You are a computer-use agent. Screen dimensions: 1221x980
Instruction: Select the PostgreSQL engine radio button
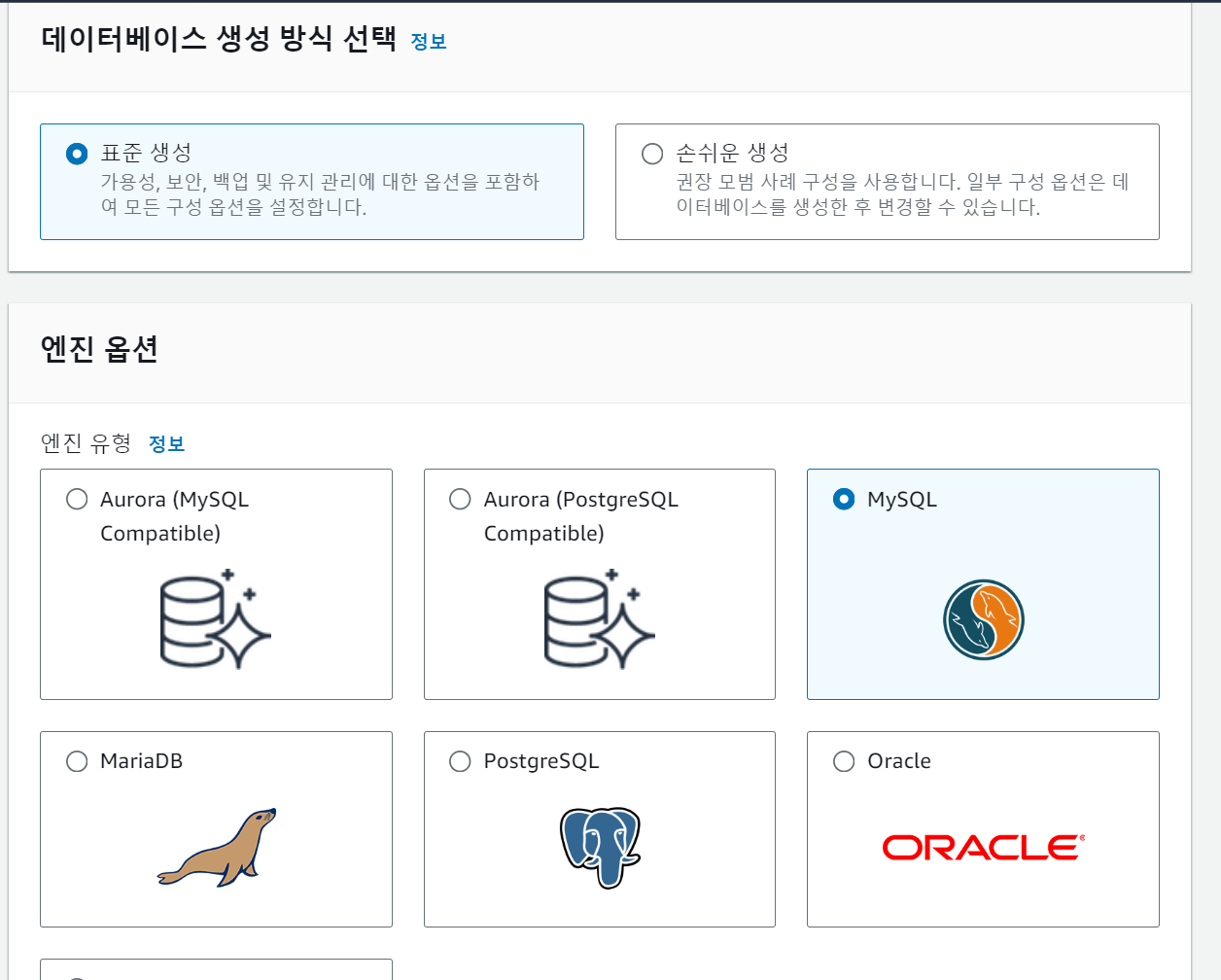click(460, 761)
